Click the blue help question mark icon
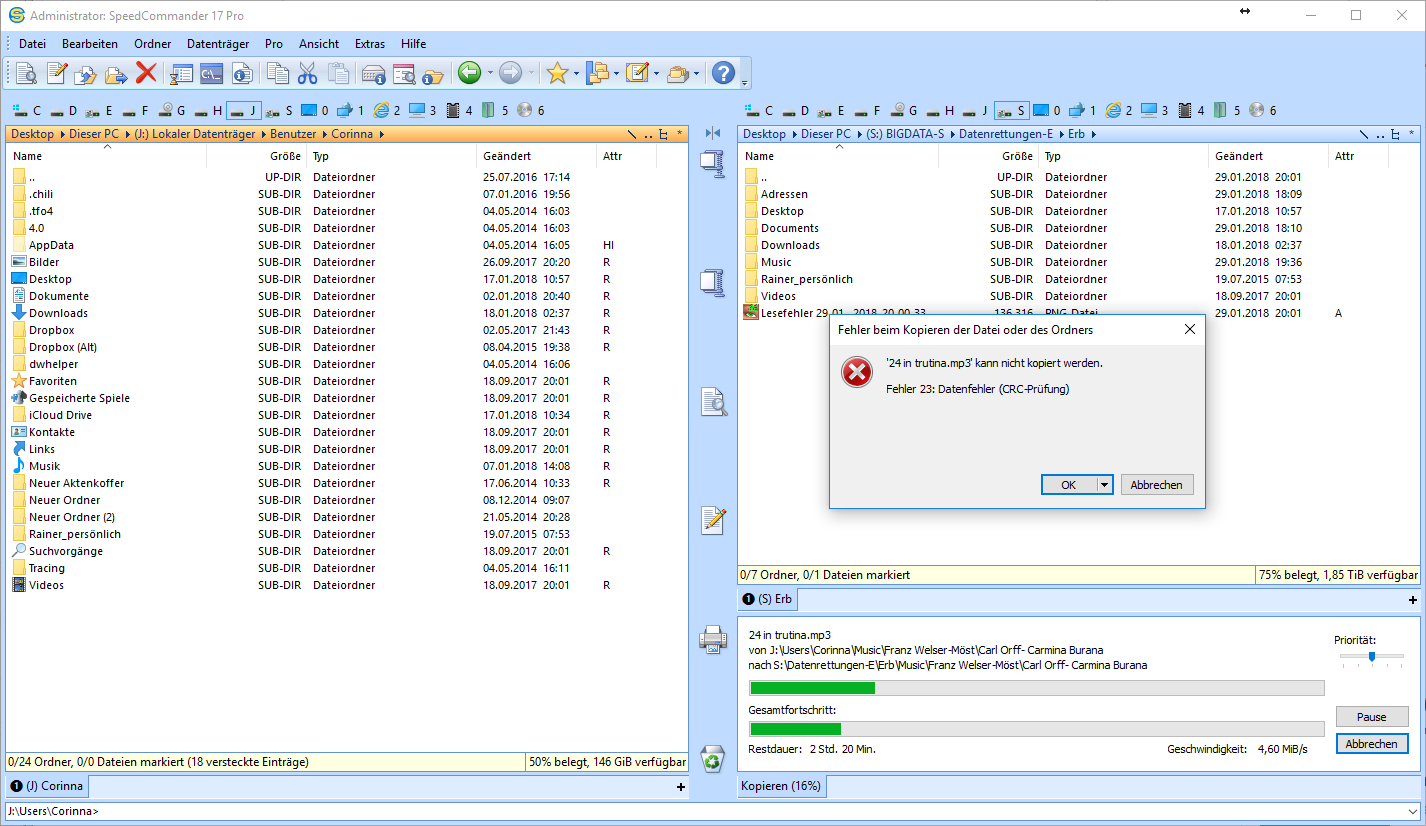This screenshot has width=1426, height=826. [x=722, y=73]
